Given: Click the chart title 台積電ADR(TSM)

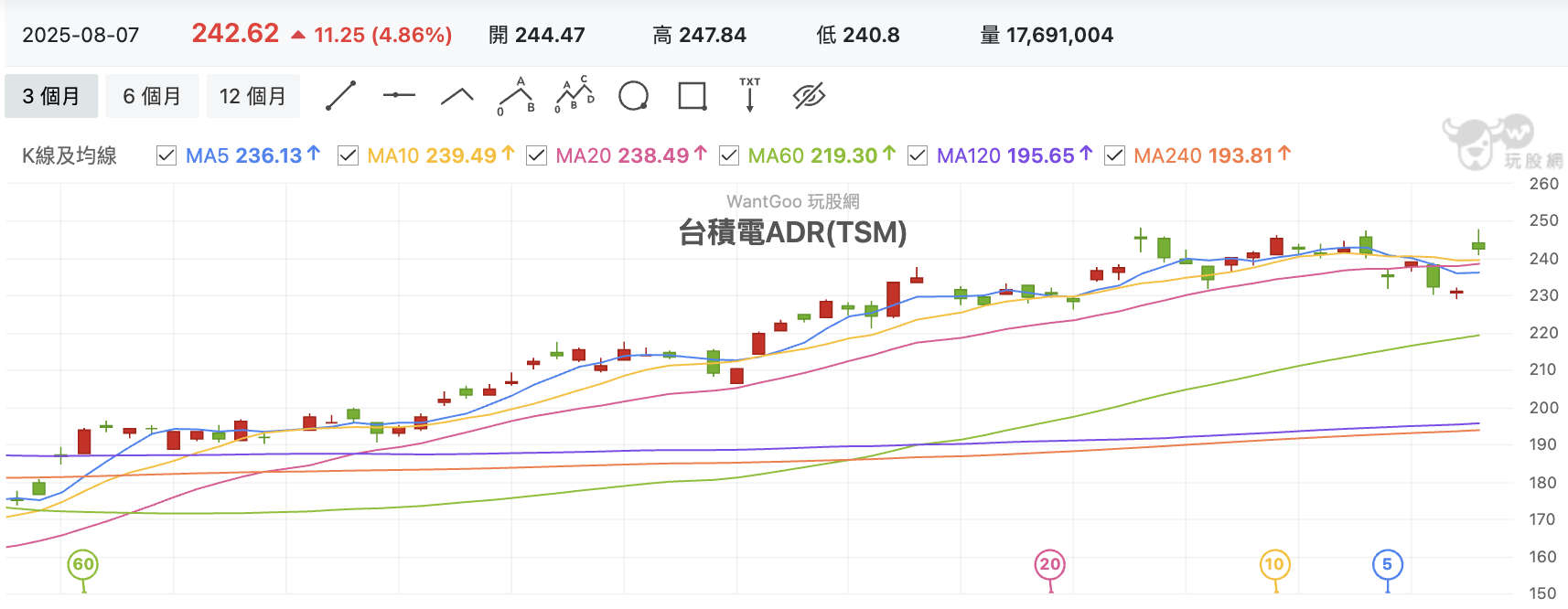Looking at the screenshot, I should tap(792, 232).
